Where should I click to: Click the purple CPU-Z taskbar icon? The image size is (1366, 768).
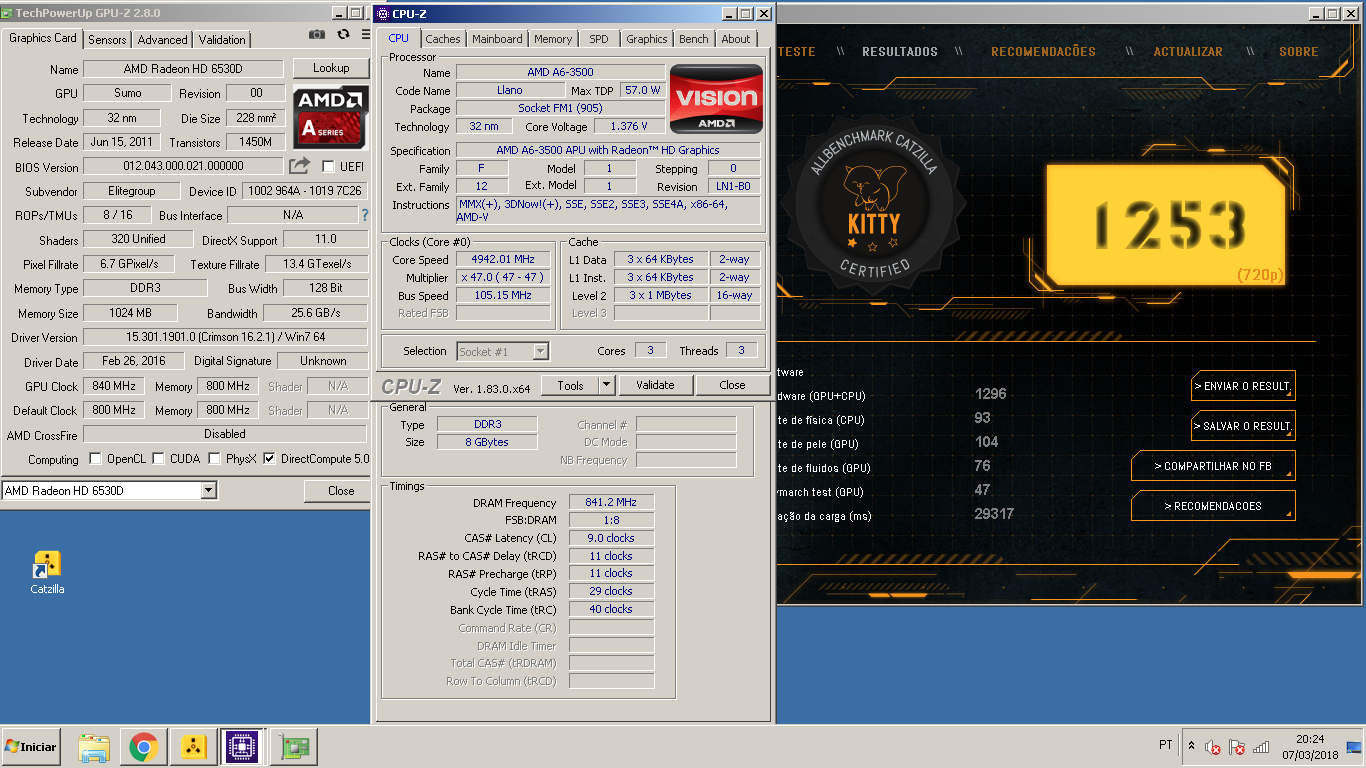(242, 747)
